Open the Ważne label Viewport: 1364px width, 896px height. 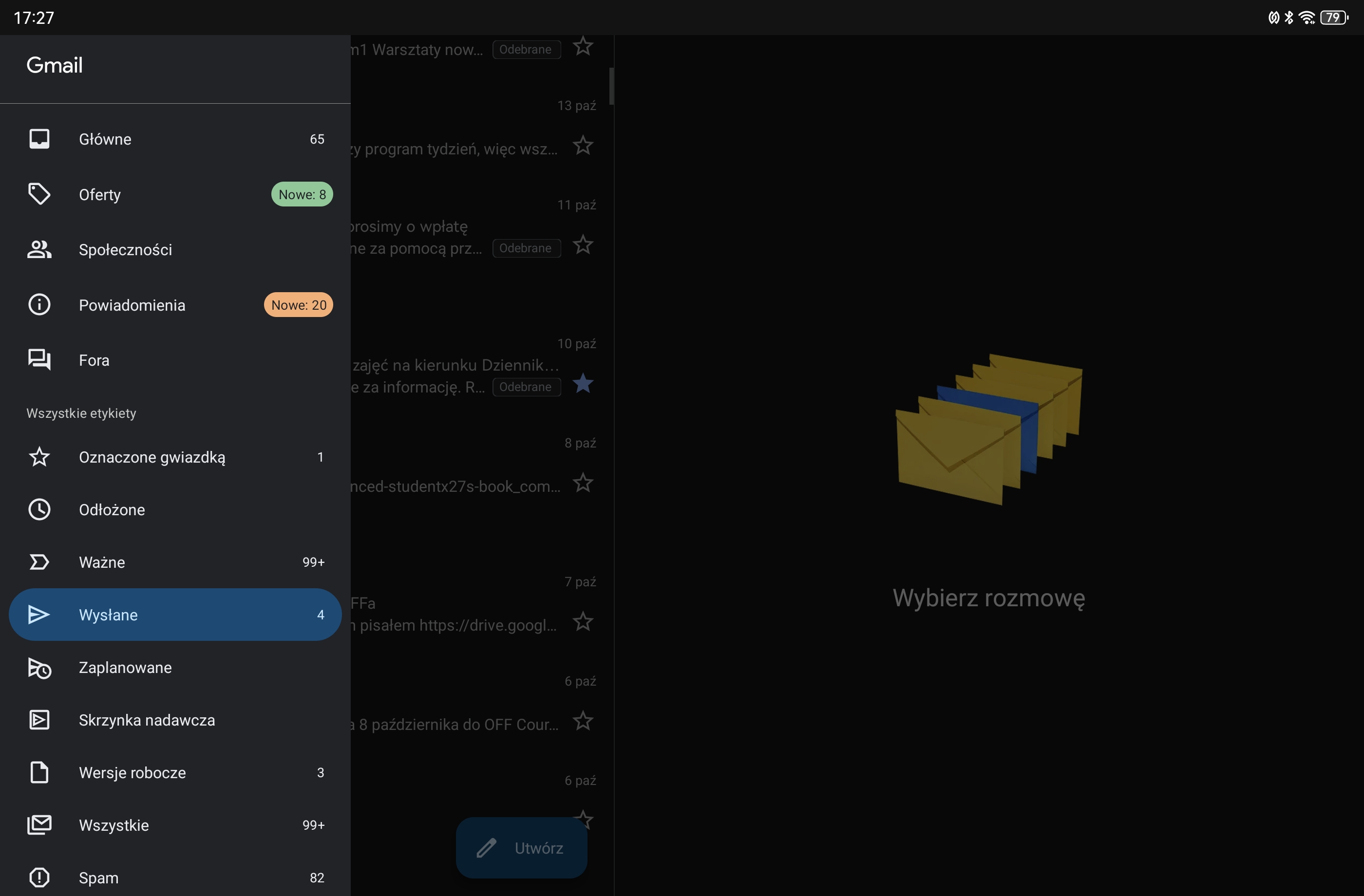click(102, 562)
